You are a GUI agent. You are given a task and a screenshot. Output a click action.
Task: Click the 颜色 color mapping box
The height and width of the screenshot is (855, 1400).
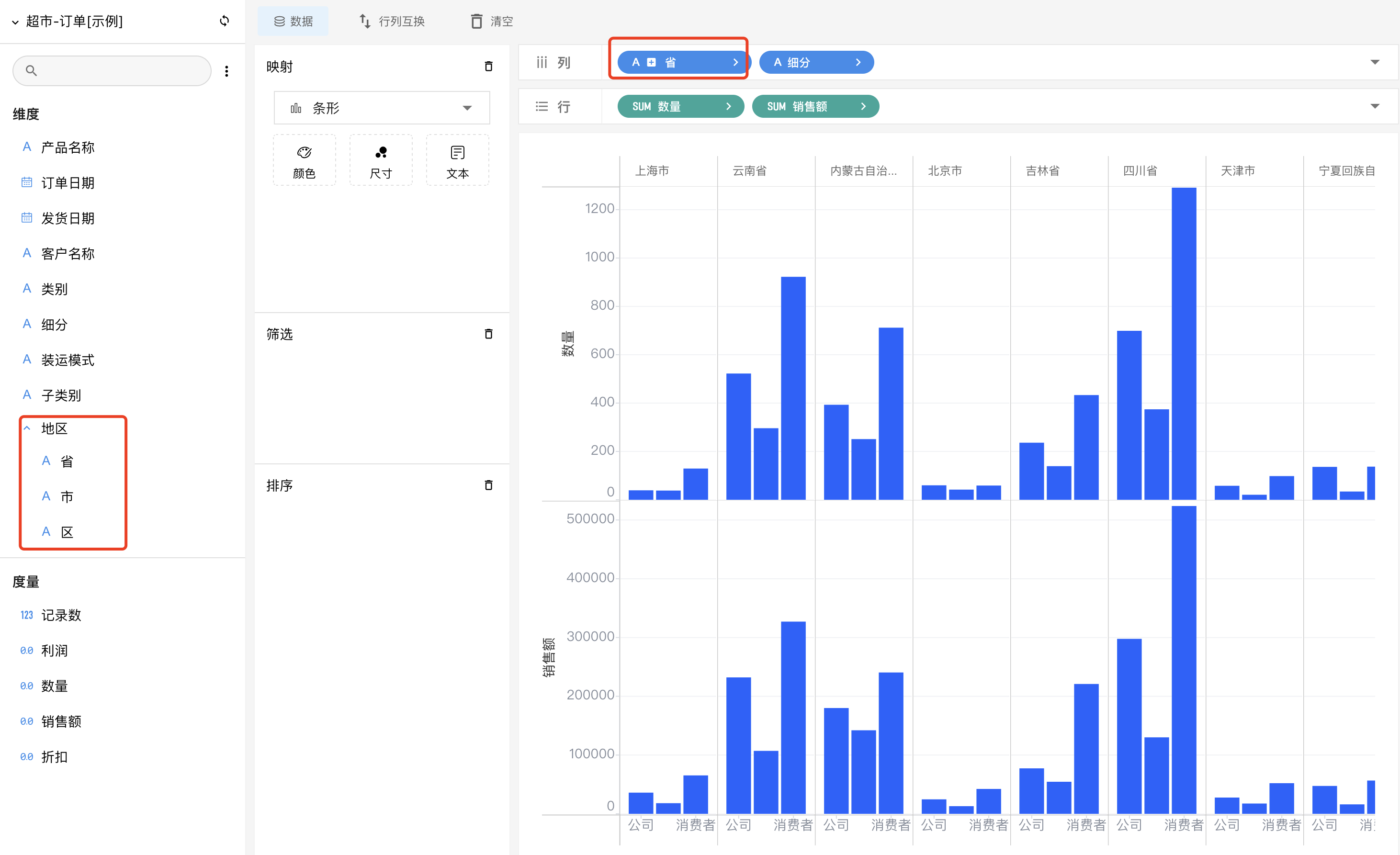[304, 160]
